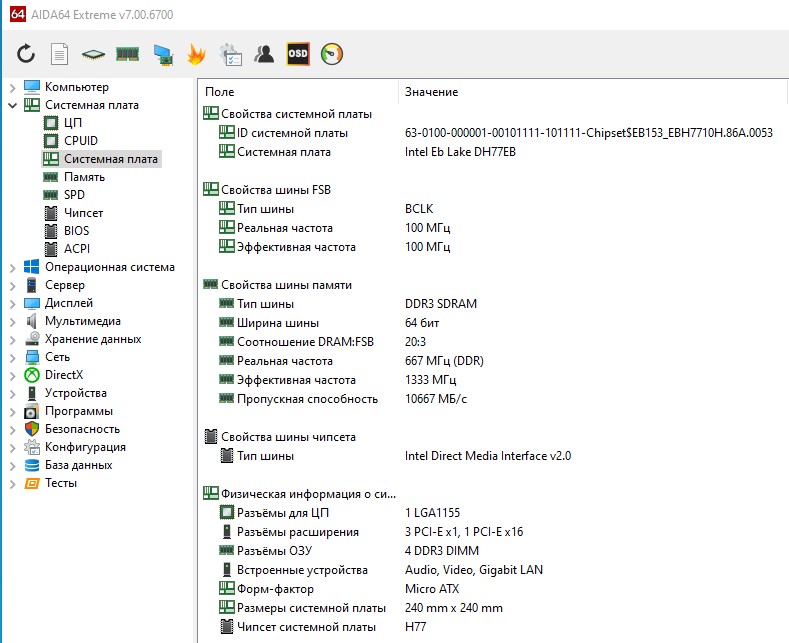
Task: Select Устройства in the tree
Action: (x=76, y=393)
